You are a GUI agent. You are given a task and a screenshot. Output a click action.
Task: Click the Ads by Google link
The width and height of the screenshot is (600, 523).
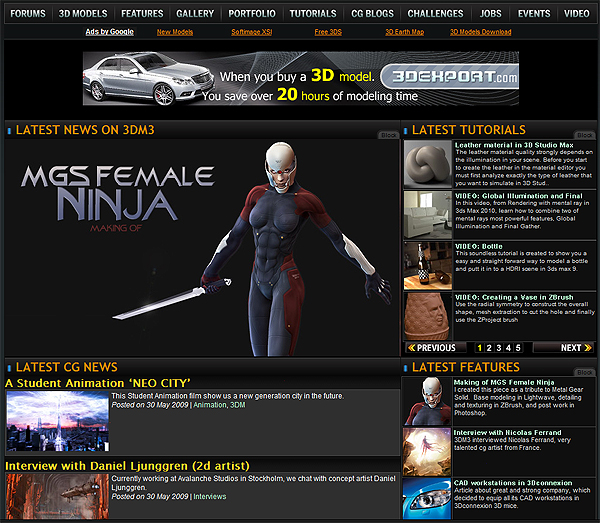(x=109, y=32)
